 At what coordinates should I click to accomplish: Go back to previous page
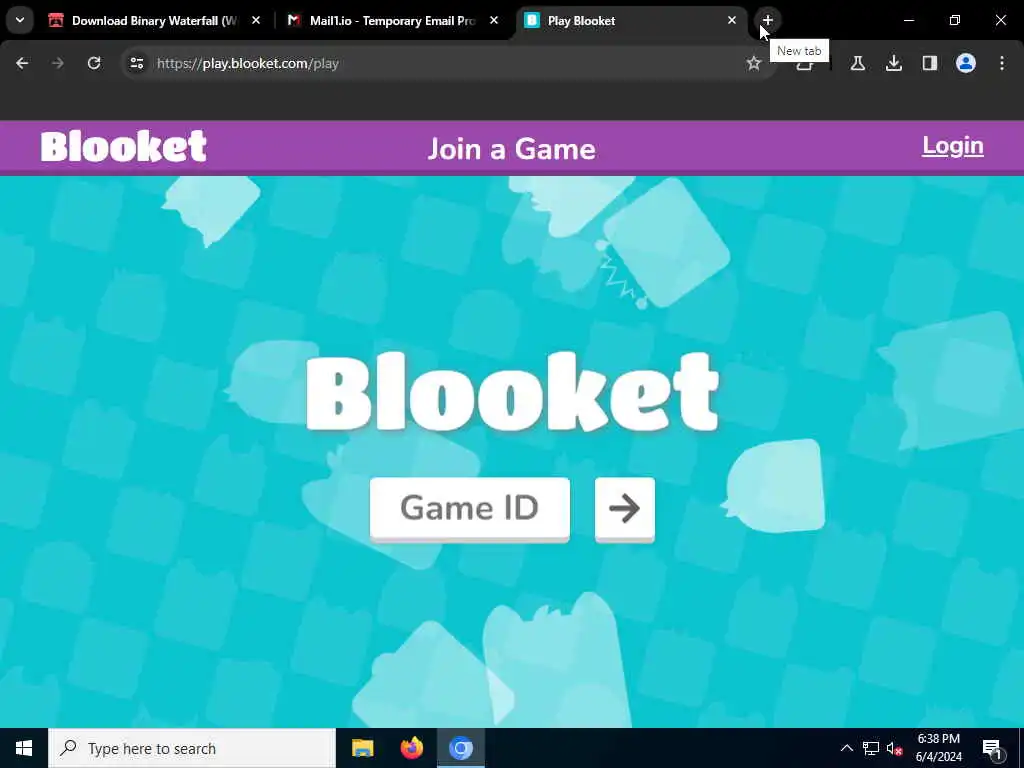(22, 63)
